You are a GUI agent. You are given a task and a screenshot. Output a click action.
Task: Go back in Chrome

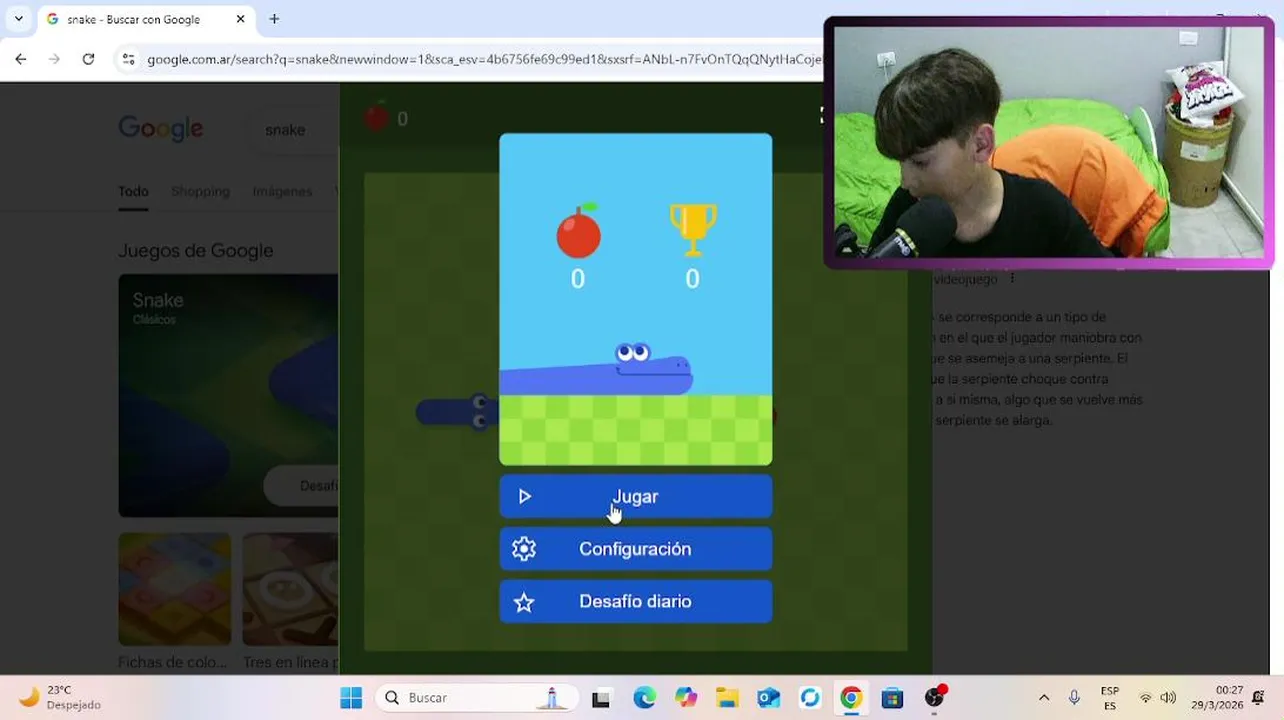(20, 59)
